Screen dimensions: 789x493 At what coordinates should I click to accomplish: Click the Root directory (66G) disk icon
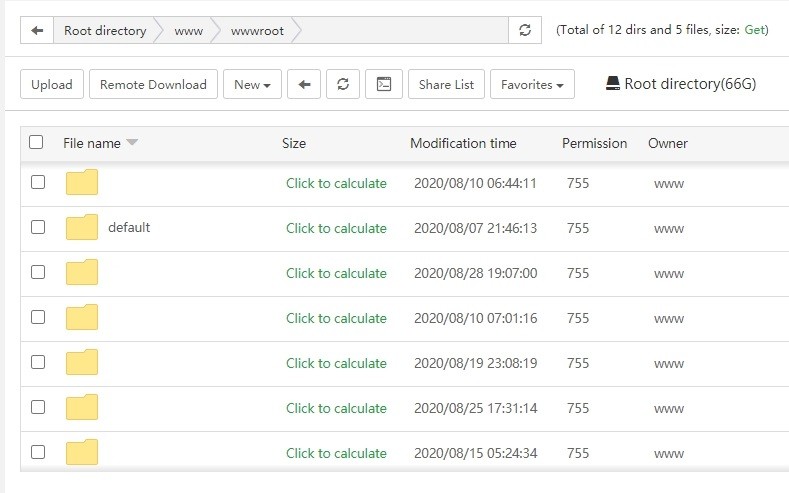click(x=613, y=84)
